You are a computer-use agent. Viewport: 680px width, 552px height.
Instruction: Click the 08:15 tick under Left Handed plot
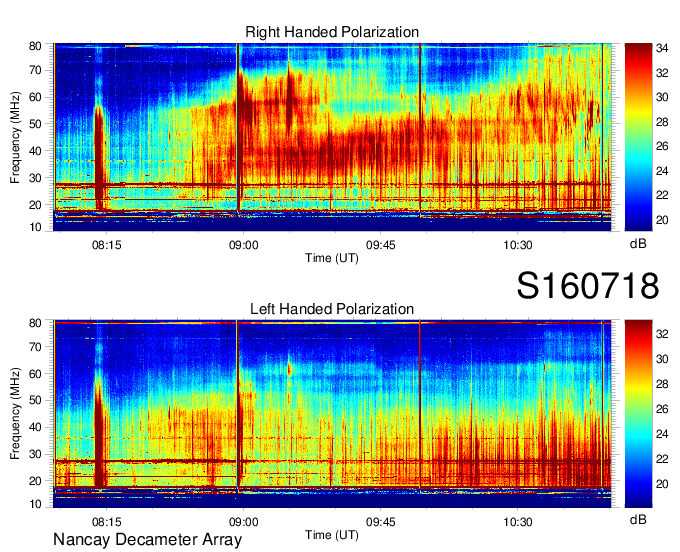point(106,522)
